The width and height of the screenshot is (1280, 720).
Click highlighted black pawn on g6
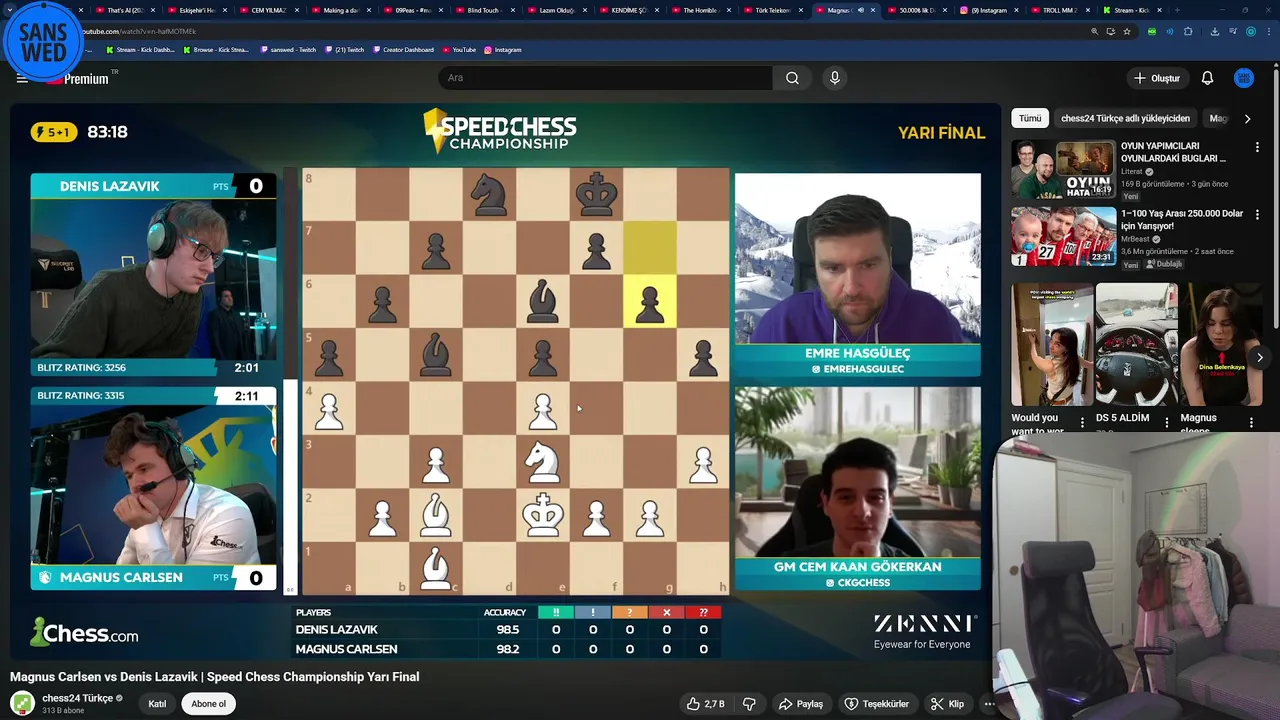pyautogui.click(x=650, y=302)
